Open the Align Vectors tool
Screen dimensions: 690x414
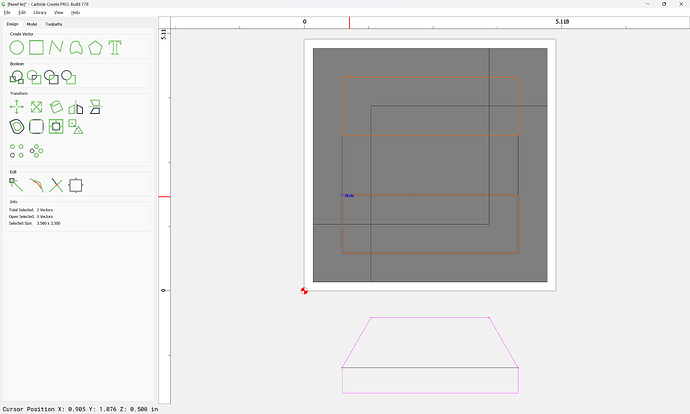(56, 127)
